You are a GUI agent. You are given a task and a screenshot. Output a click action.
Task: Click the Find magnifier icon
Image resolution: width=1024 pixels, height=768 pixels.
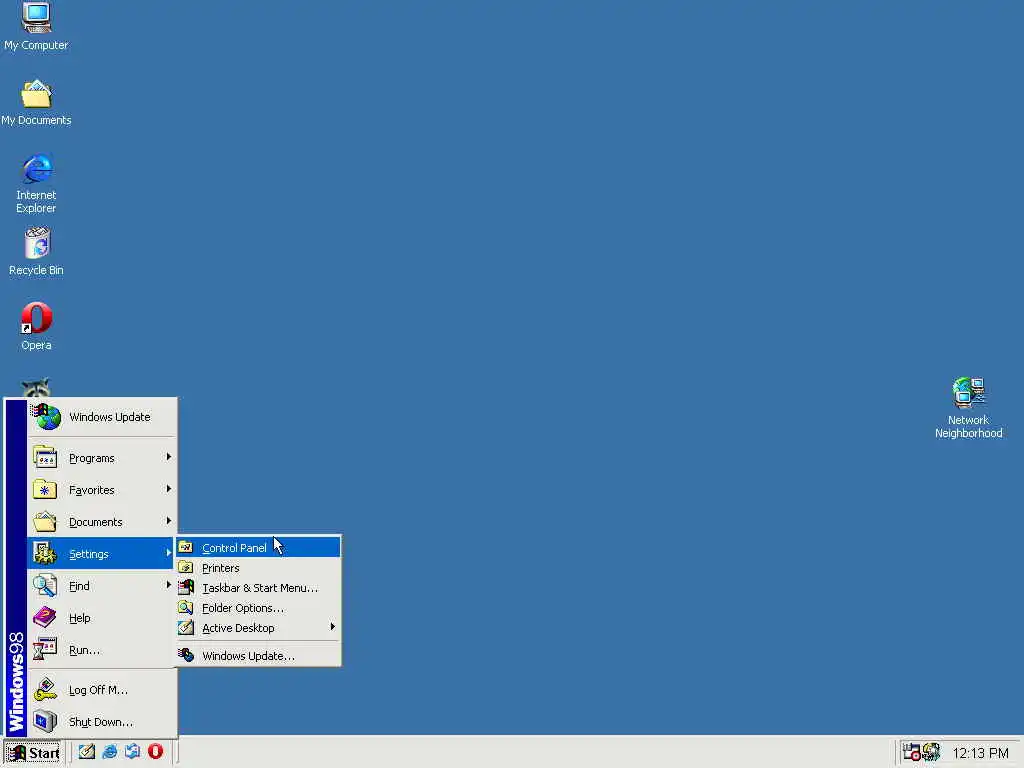[45, 585]
